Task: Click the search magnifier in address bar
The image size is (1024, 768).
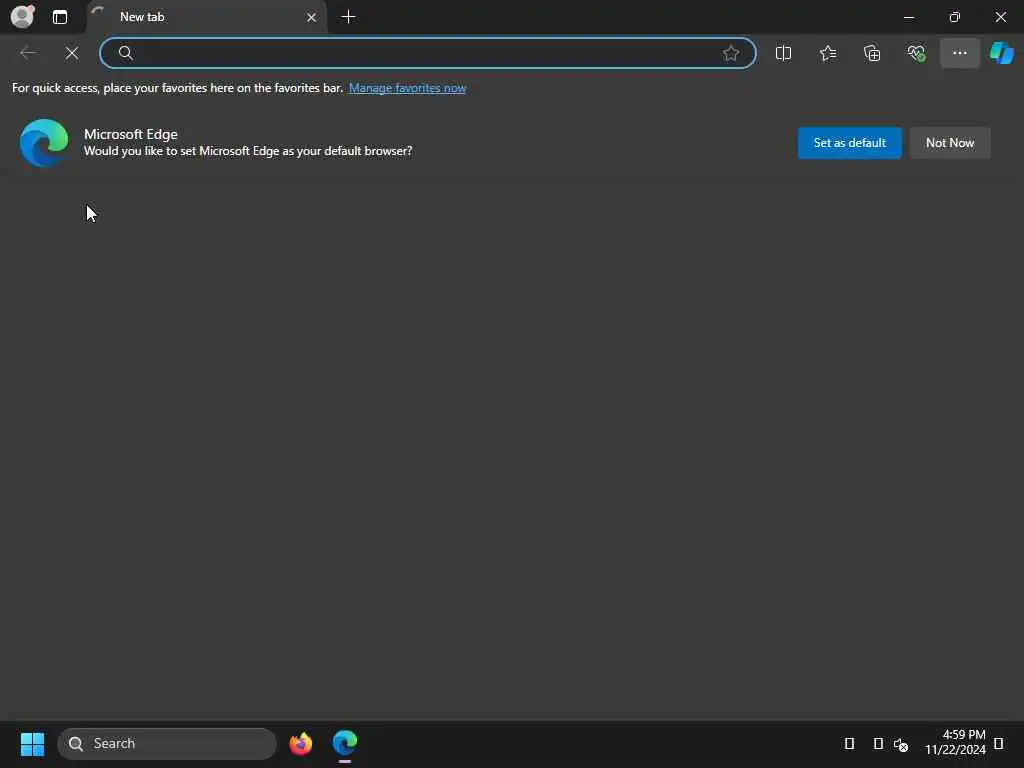Action: point(125,53)
